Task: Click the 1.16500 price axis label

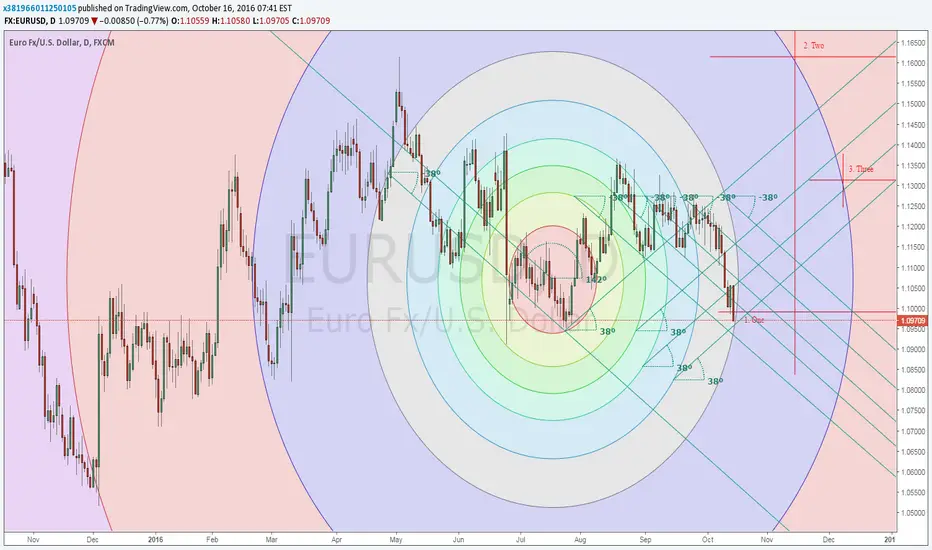Action: tap(912, 43)
